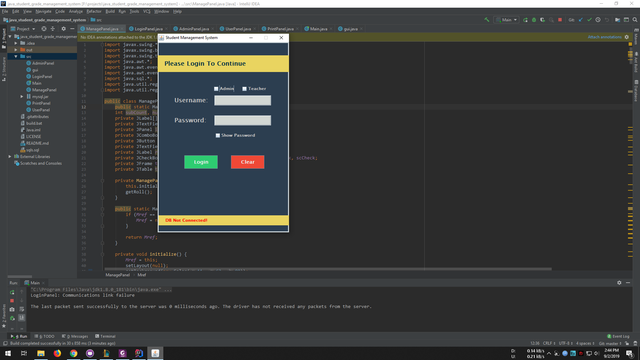The width and height of the screenshot is (640, 360).
Task: Open the Structure side tool window
Action: [4, 69]
